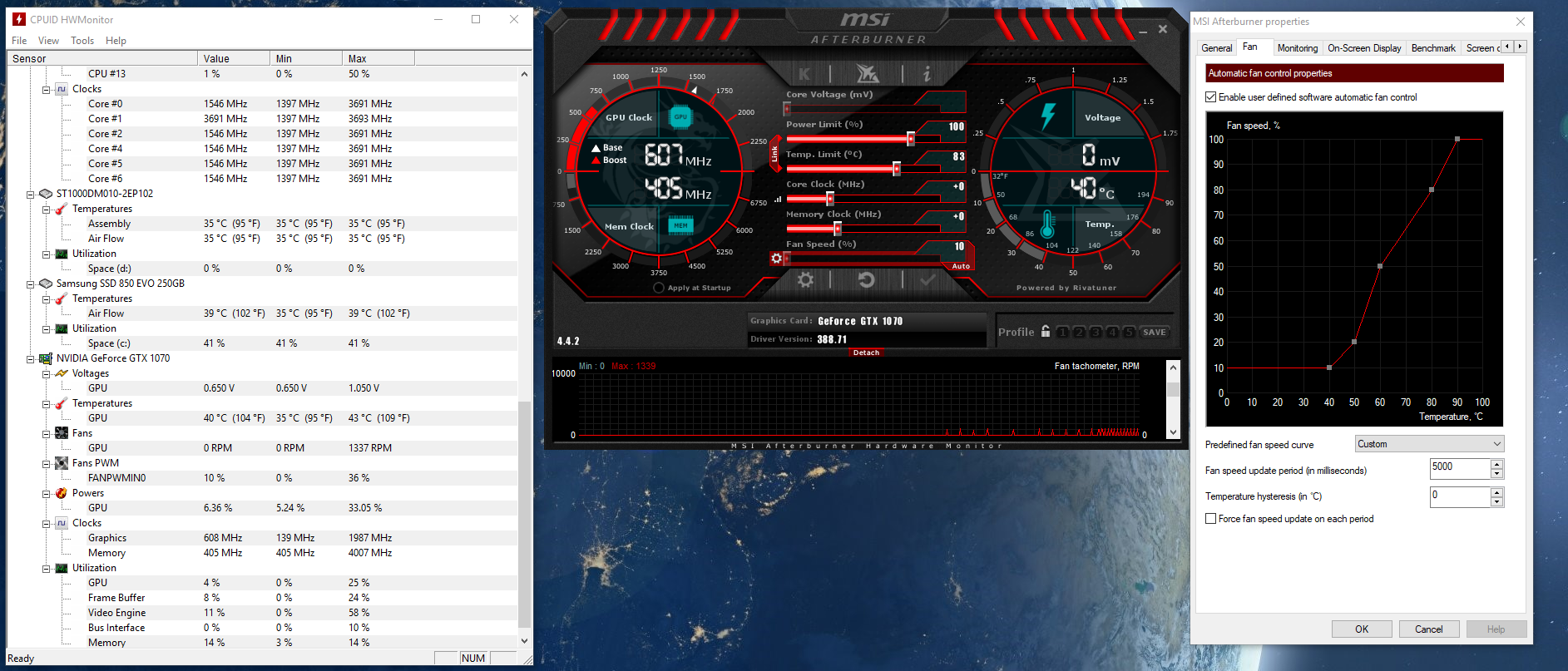1568x671 pixels.
Task: Click the fighter jet icon beside the K
Action: coord(868,73)
